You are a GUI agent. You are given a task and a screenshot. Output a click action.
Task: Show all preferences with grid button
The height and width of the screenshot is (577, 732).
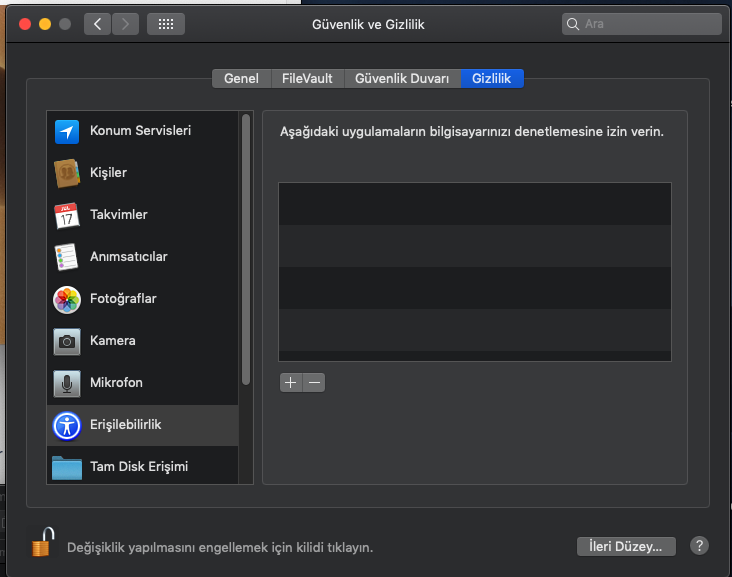coord(165,24)
